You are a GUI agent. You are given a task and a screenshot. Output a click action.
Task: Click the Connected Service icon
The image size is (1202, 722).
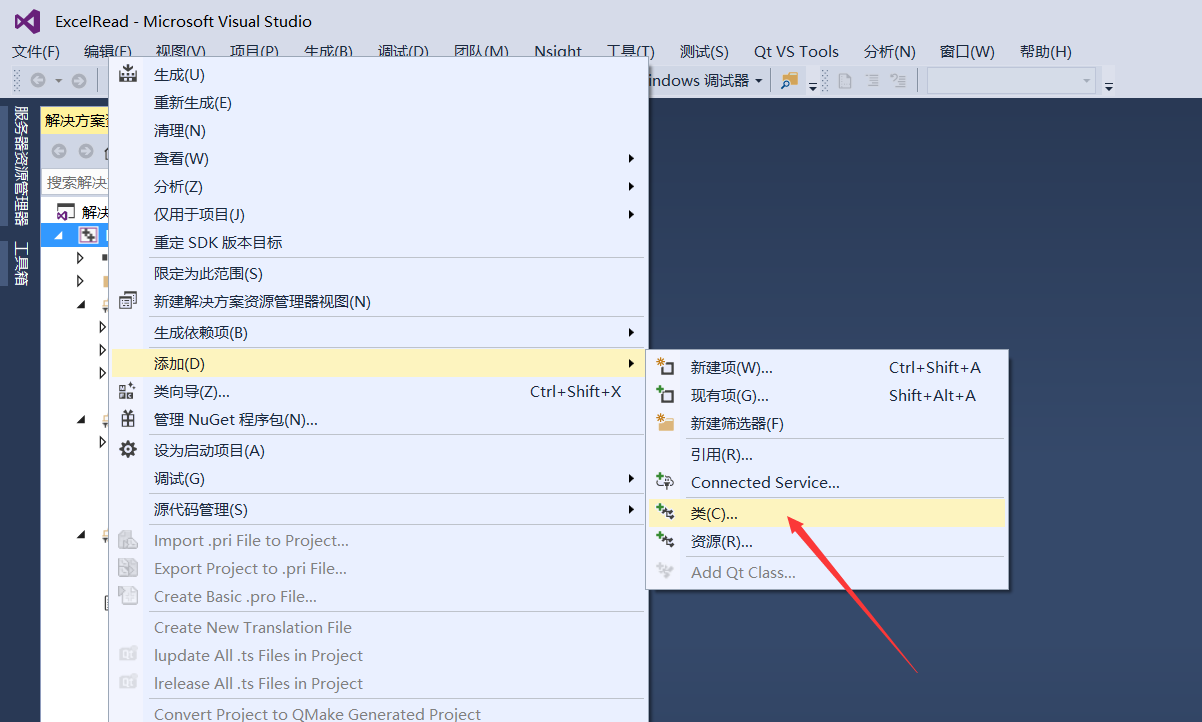665,482
